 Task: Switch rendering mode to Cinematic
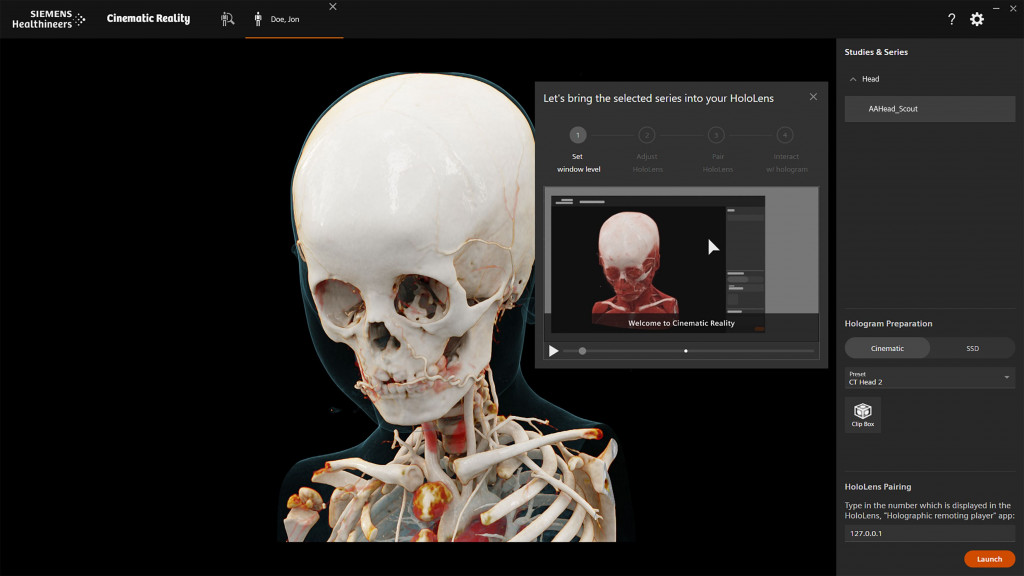click(887, 348)
